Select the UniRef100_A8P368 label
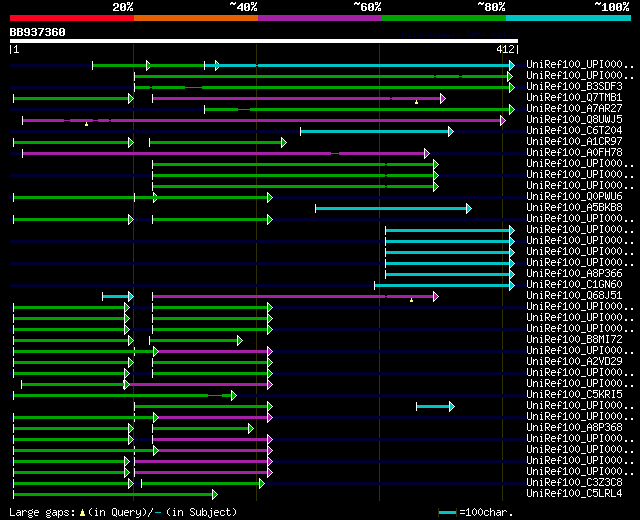This screenshot has height=520, width=640. click(574, 428)
